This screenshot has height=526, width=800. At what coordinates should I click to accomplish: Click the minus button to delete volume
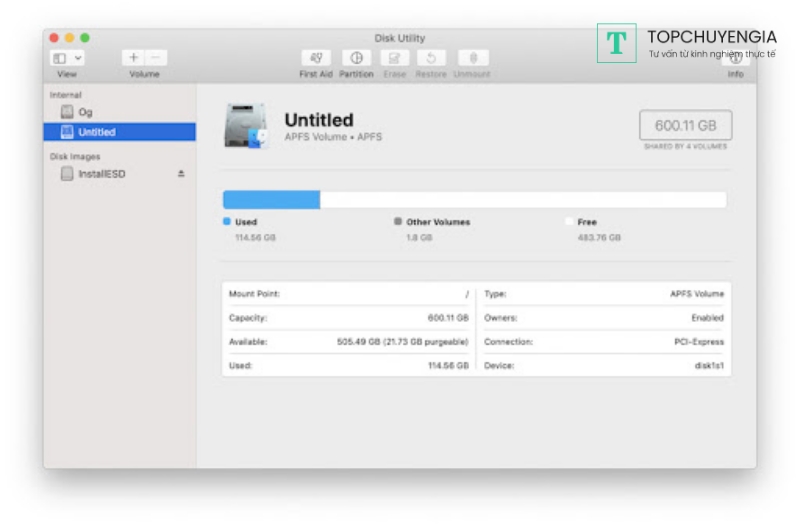tap(156, 58)
